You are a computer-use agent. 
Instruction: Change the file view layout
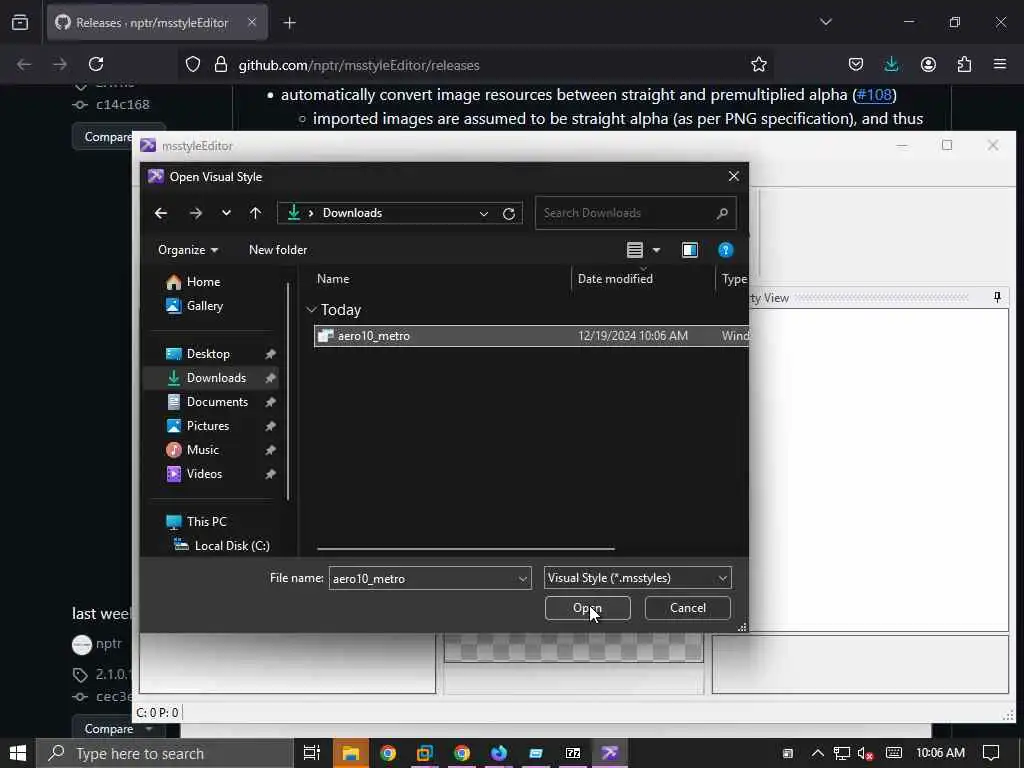click(x=635, y=250)
